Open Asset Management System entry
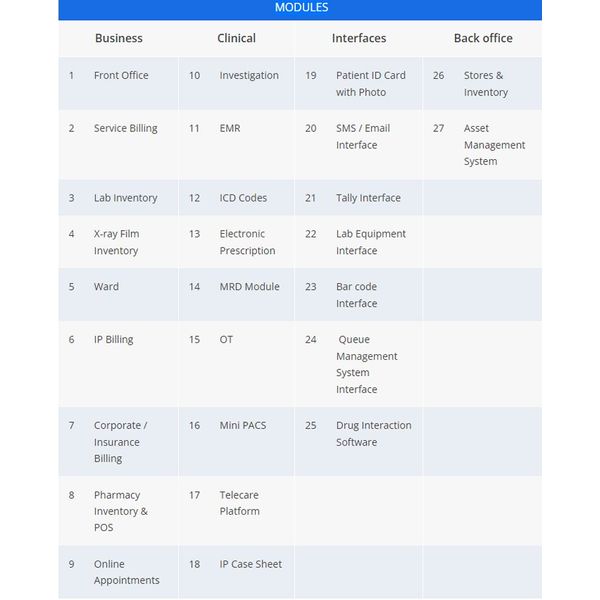The image size is (600, 600). pos(494,145)
